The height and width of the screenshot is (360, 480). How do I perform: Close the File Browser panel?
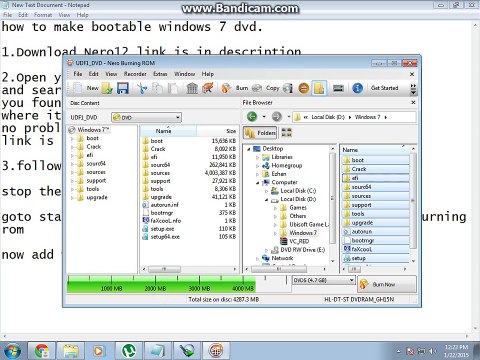click(413, 103)
